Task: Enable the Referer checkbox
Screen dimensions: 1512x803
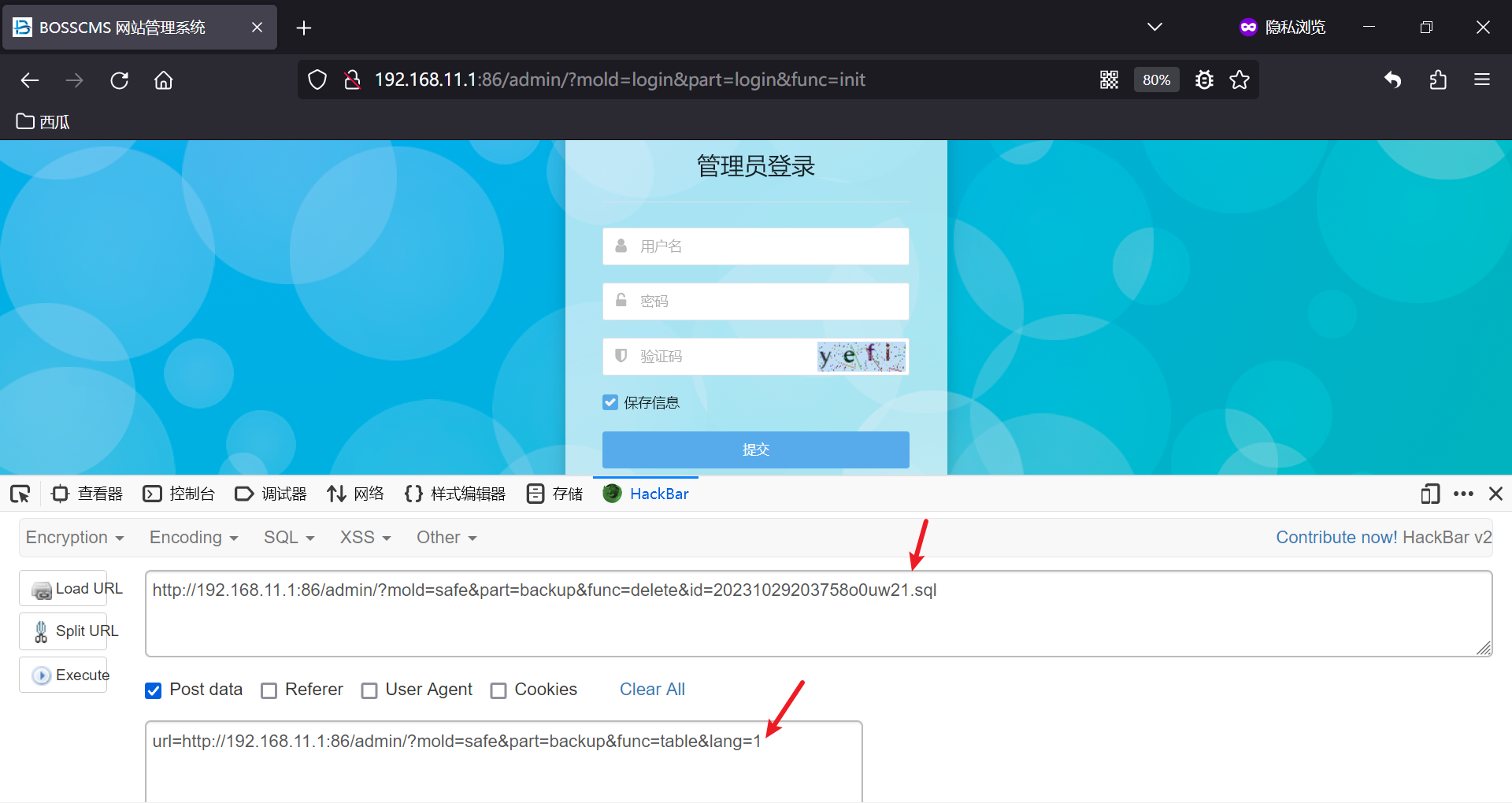Action: [269, 690]
